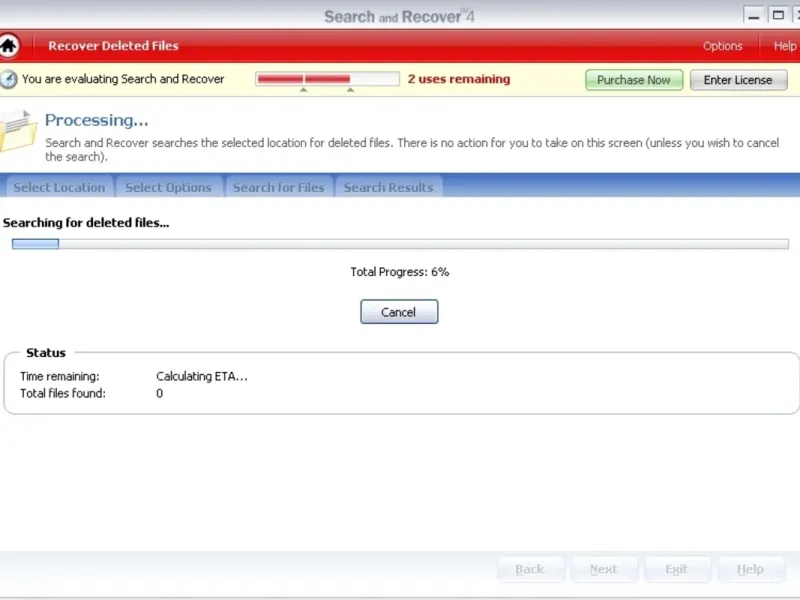The image size is (800, 600).
Task: Switch to the Select Options tab
Action: 168,187
